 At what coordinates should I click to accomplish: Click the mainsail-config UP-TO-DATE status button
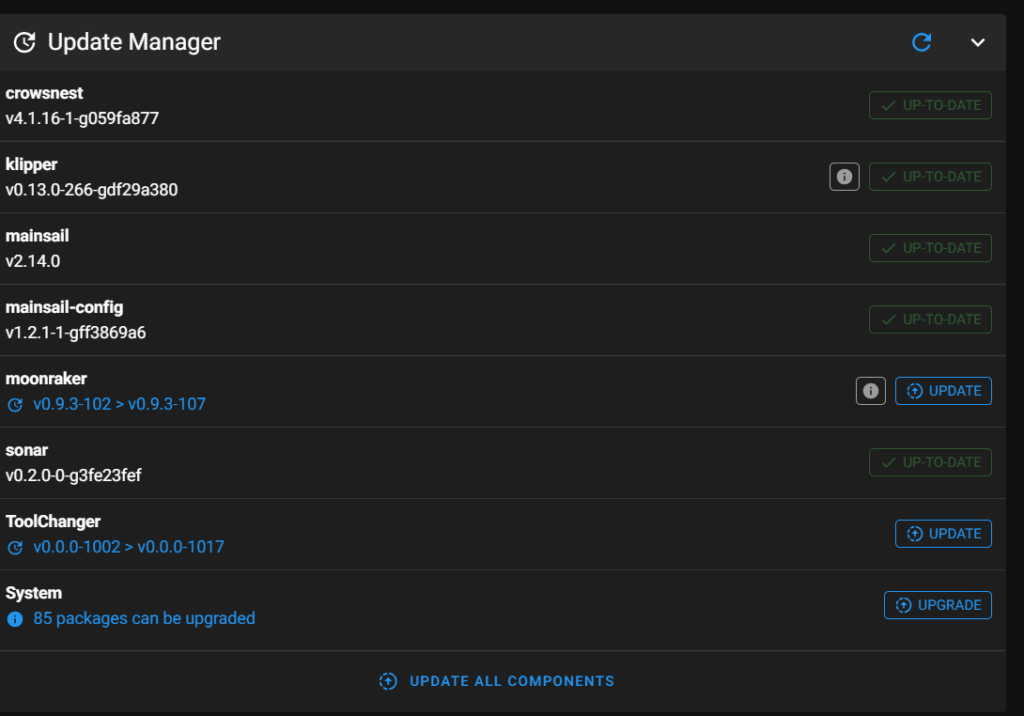point(930,320)
